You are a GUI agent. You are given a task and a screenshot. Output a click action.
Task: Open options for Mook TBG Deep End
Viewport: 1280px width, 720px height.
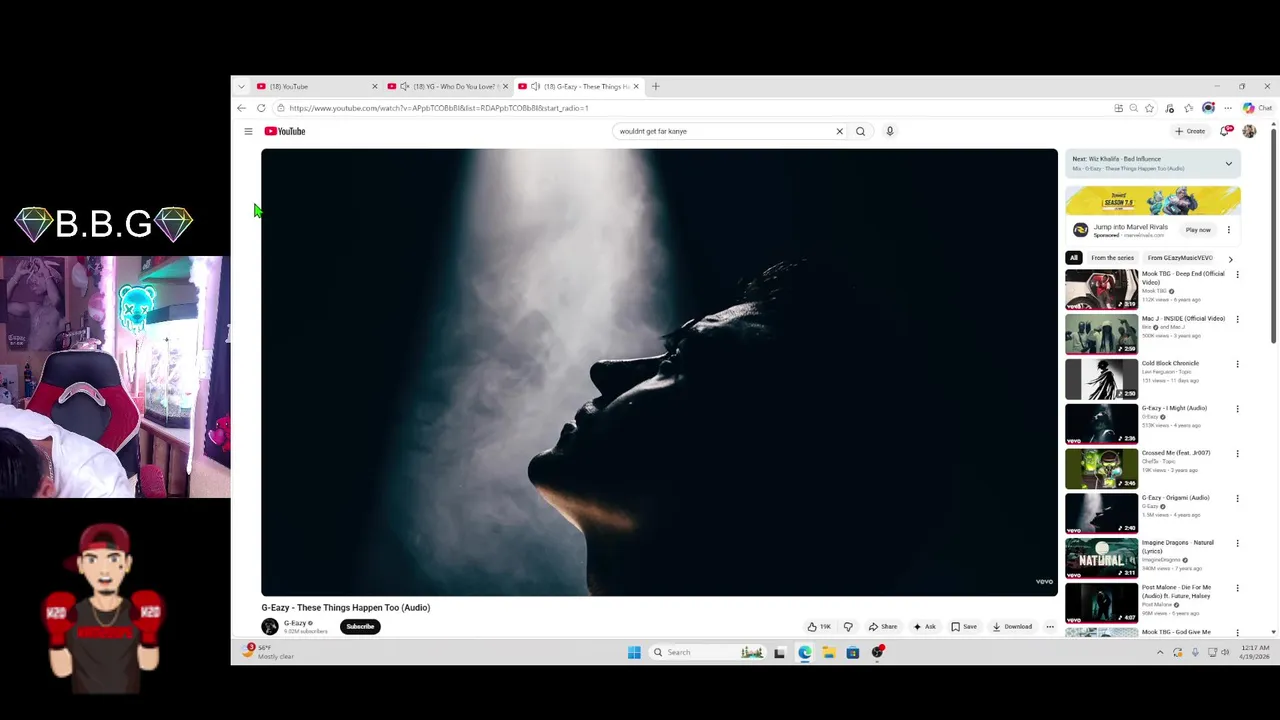[1237, 274]
